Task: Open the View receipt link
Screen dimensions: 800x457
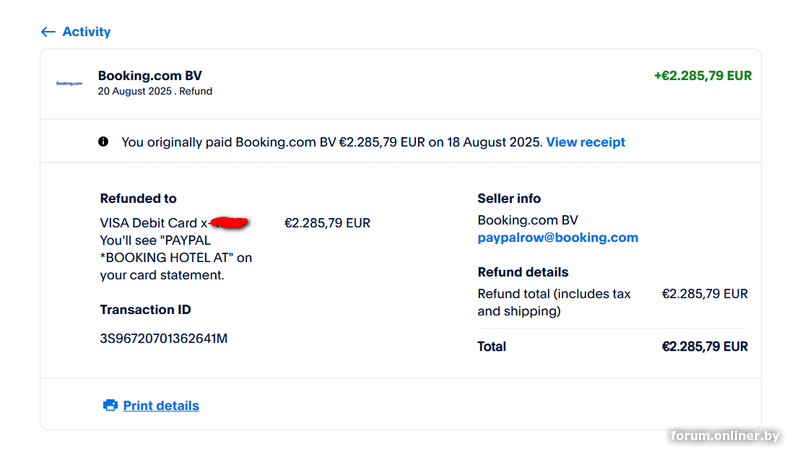Action: point(585,142)
